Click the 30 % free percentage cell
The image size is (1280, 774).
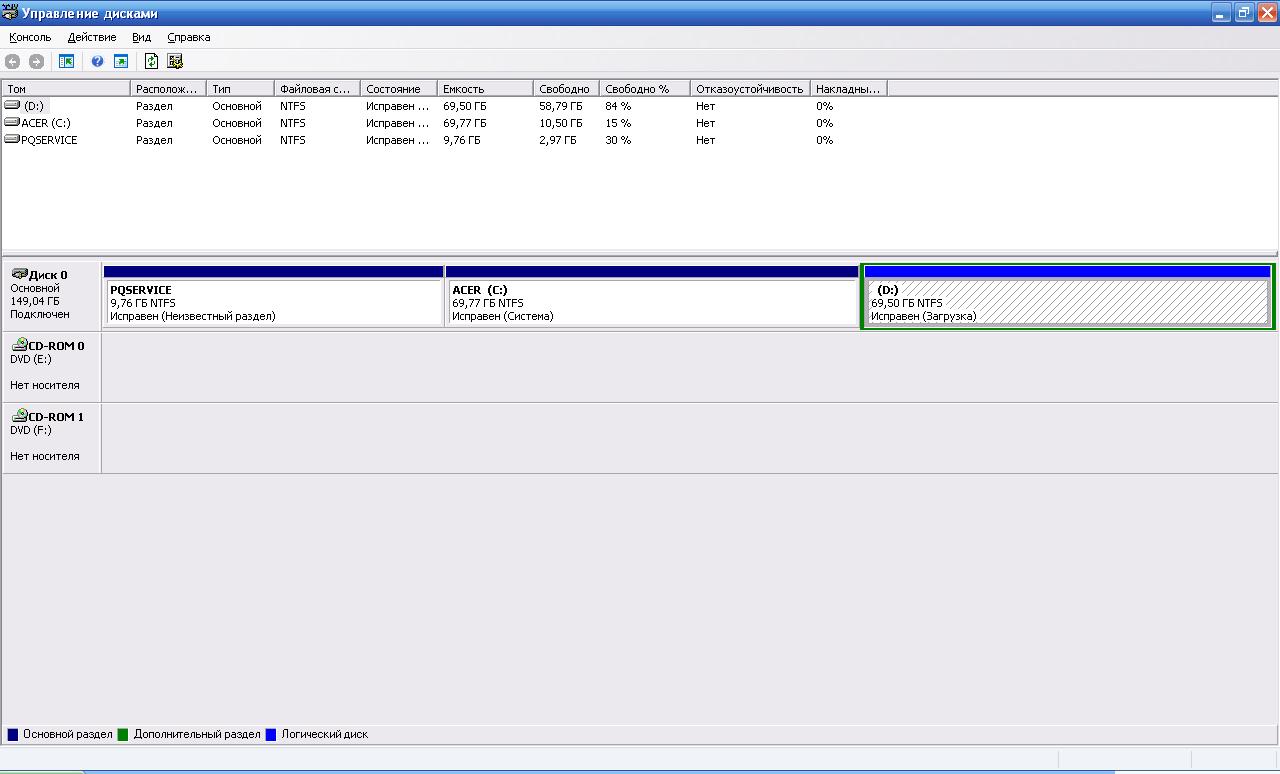[618, 140]
